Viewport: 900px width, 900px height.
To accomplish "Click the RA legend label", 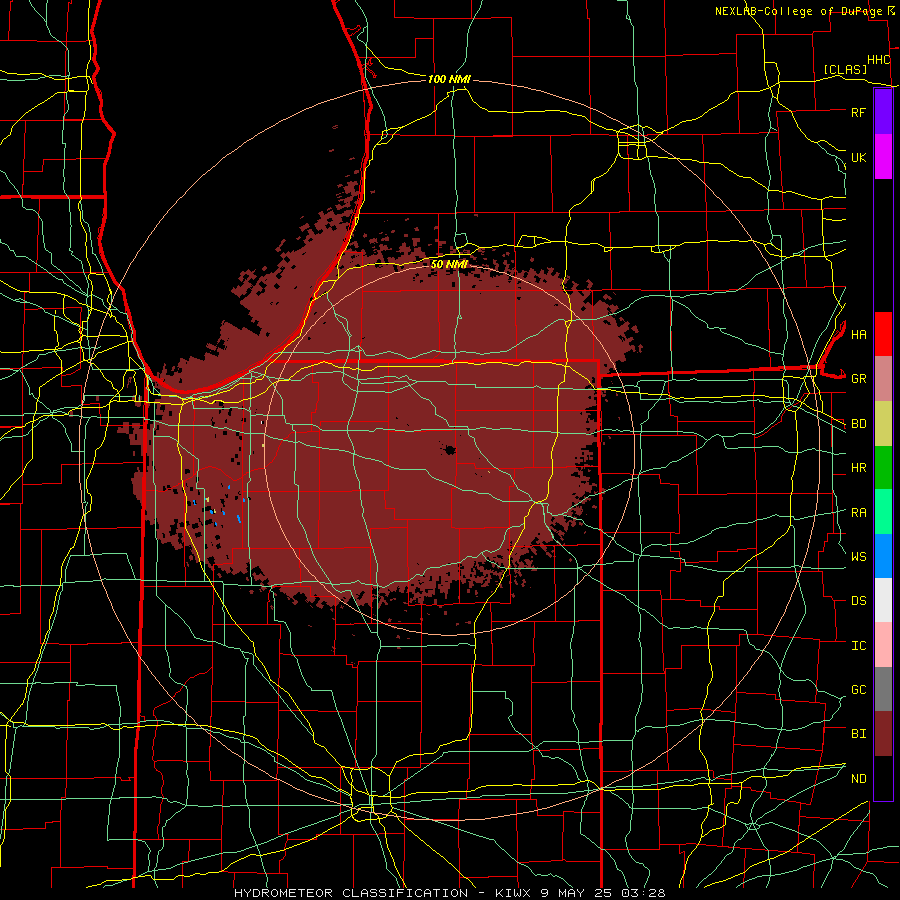I will point(858,513).
